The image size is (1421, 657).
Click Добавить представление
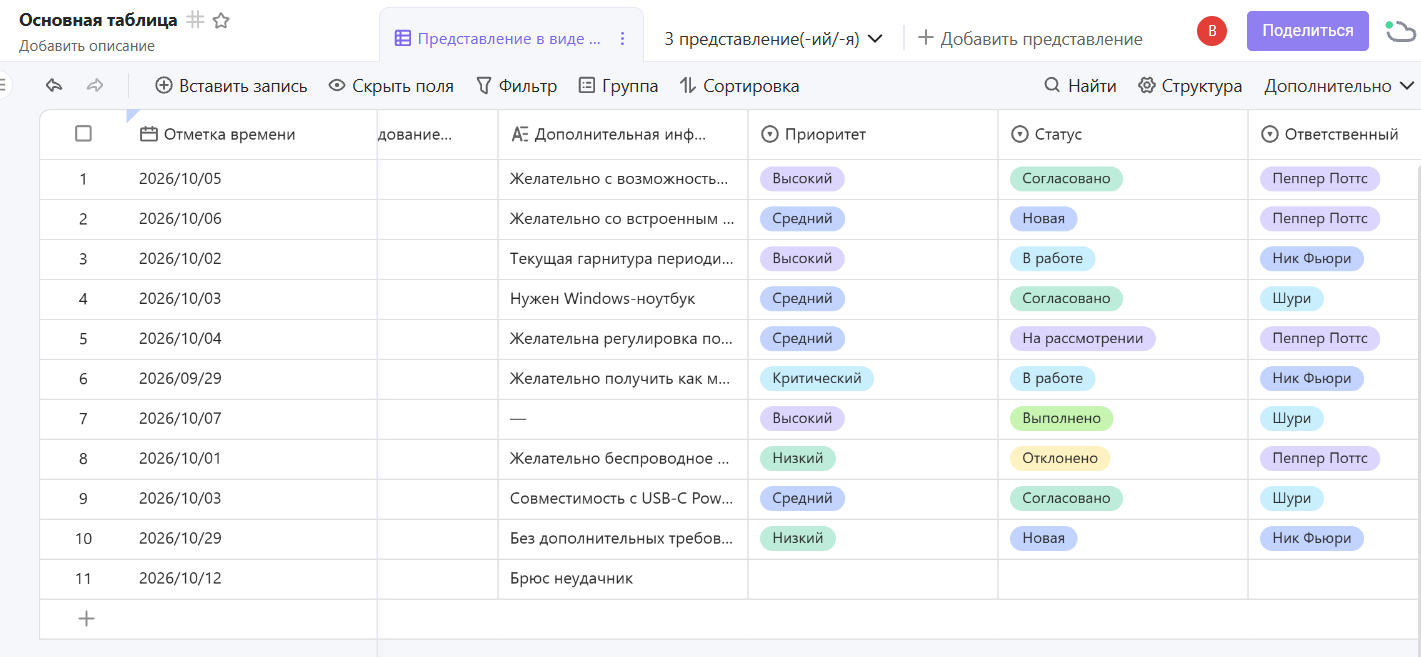pyautogui.click(x=1030, y=39)
